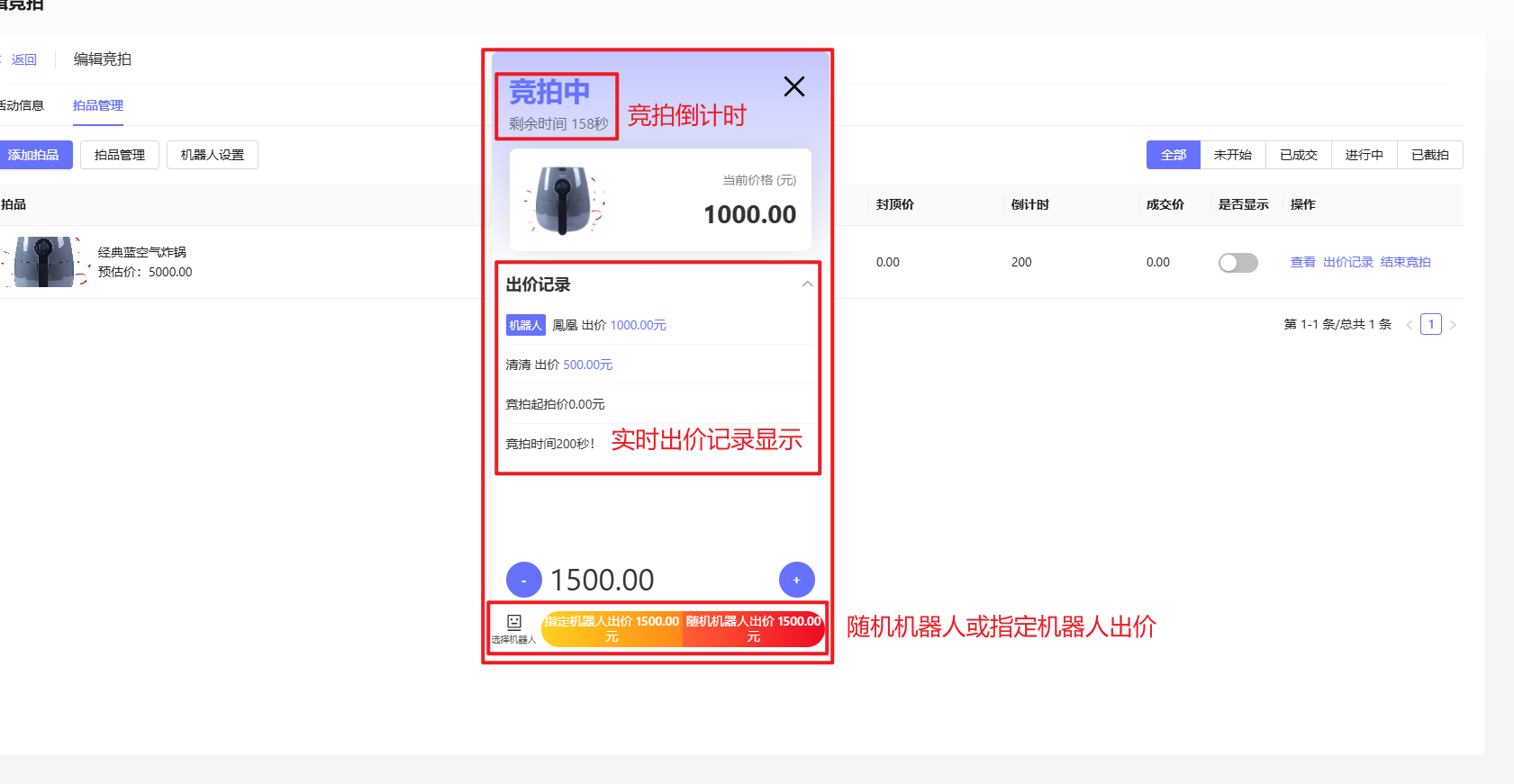The height and width of the screenshot is (784, 1514).
Task: Switch to the 活动信息 tab
Action: click(22, 105)
